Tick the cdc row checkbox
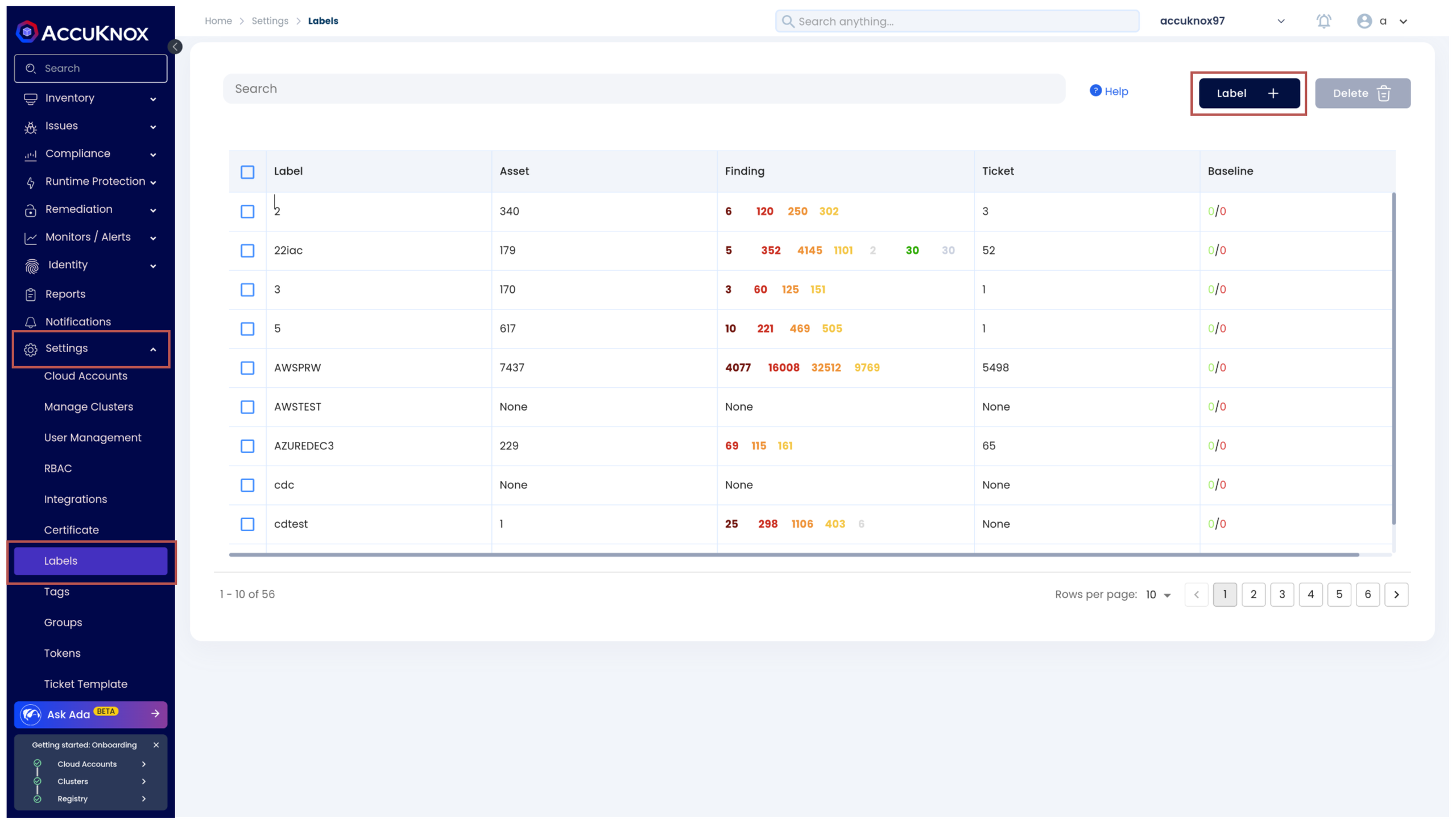 click(247, 486)
